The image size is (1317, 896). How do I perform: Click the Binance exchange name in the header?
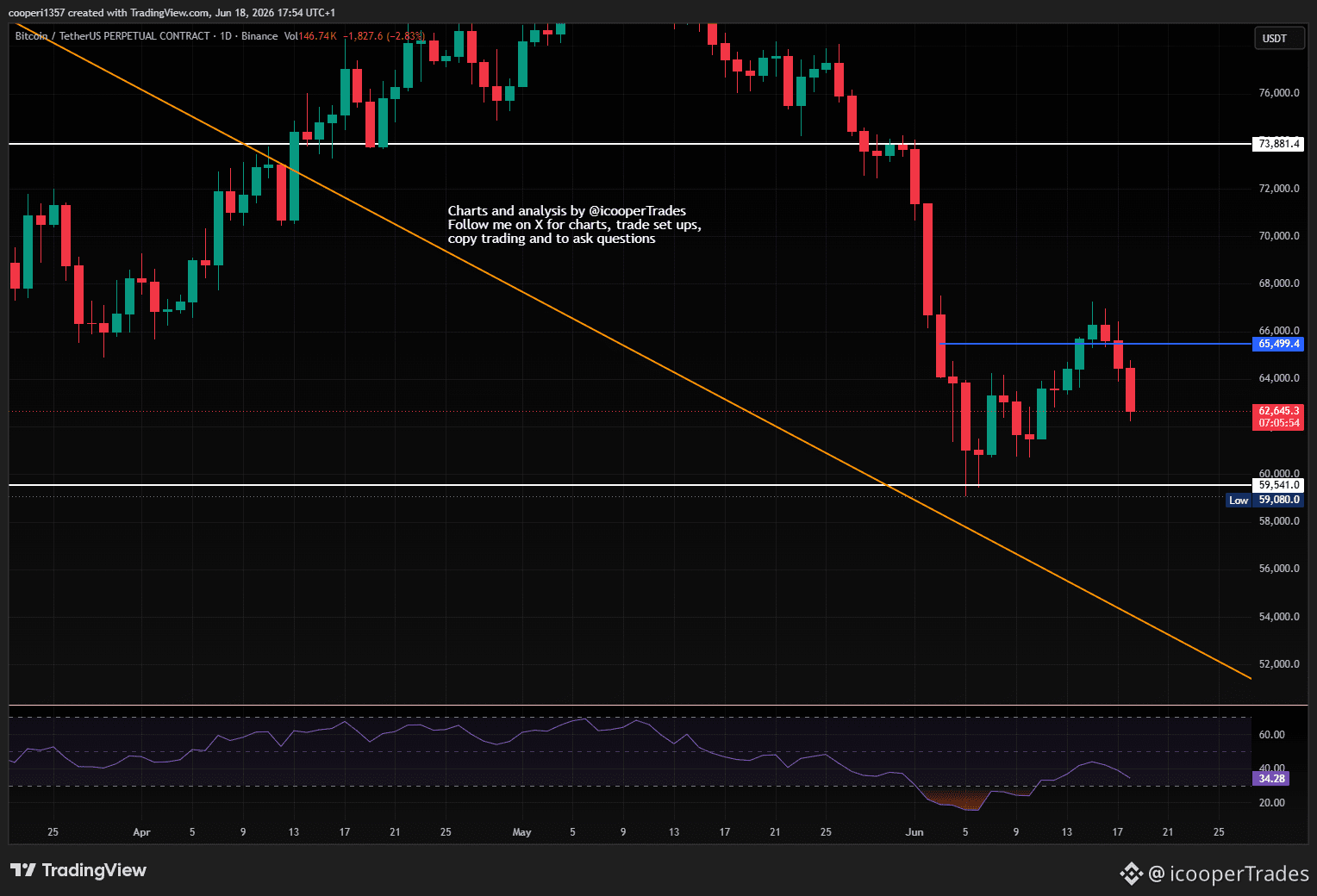coord(259,36)
